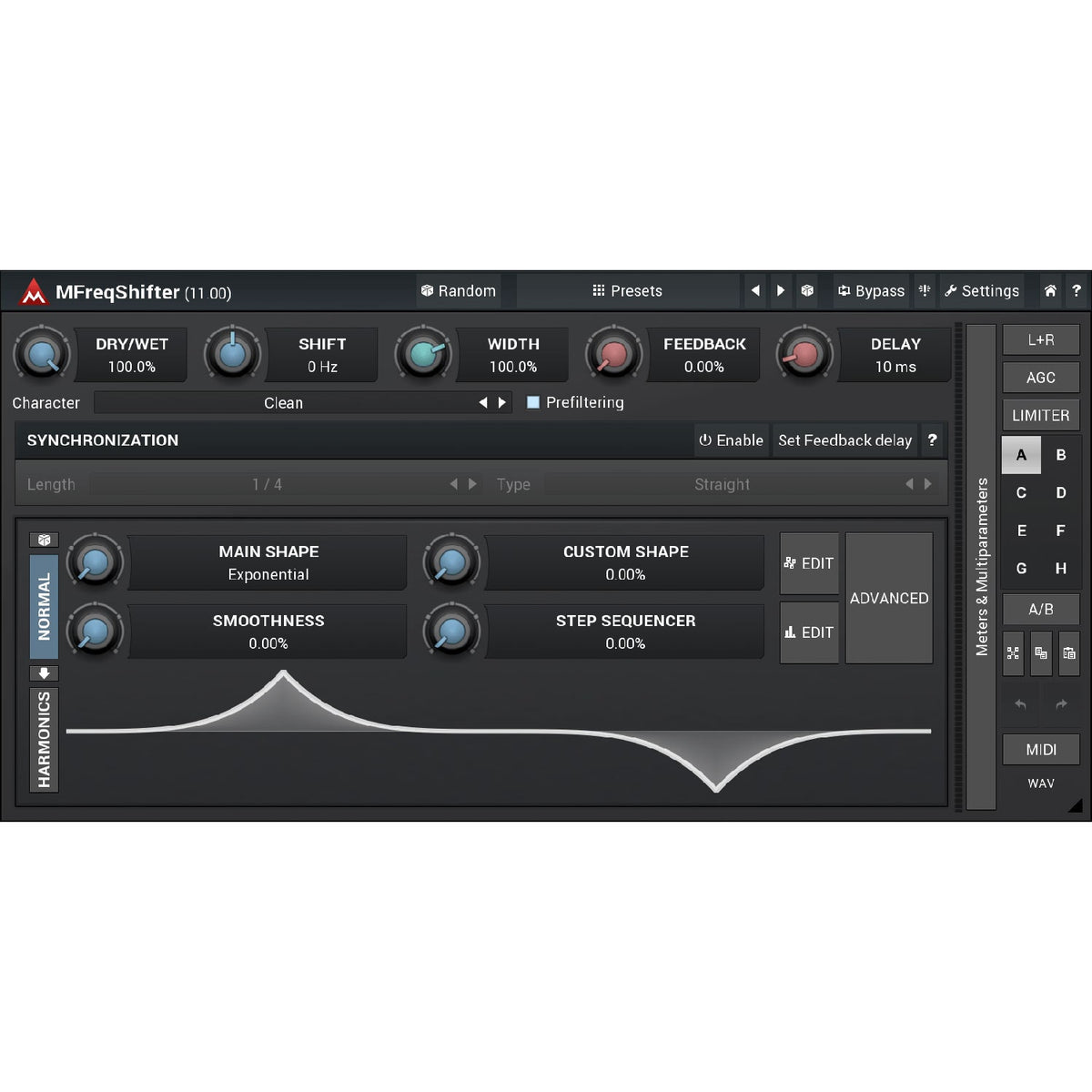Image resolution: width=1092 pixels, height=1092 pixels.
Task: Click the morph slots icon under A/B
Action: 1013,653
